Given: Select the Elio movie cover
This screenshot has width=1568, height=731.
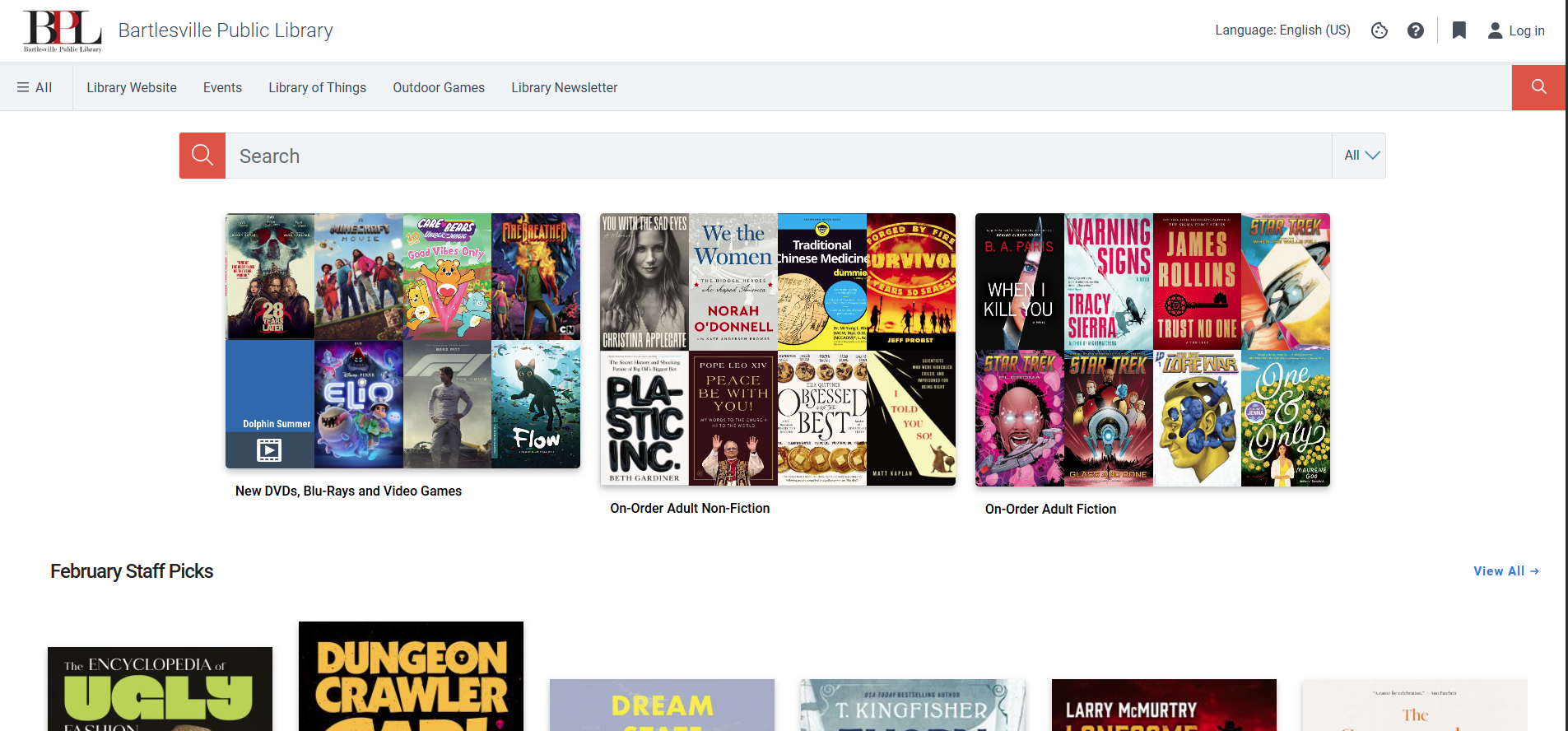Looking at the screenshot, I should tap(359, 404).
